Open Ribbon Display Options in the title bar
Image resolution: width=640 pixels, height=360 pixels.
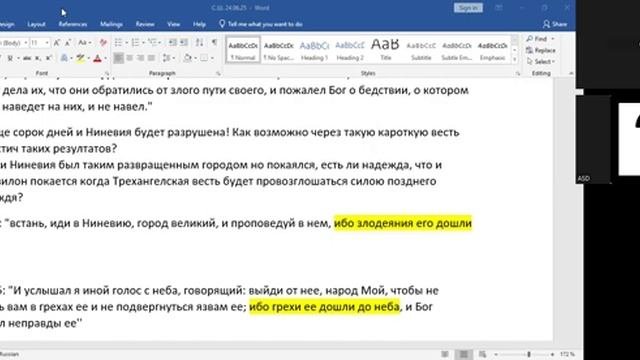[x=499, y=8]
